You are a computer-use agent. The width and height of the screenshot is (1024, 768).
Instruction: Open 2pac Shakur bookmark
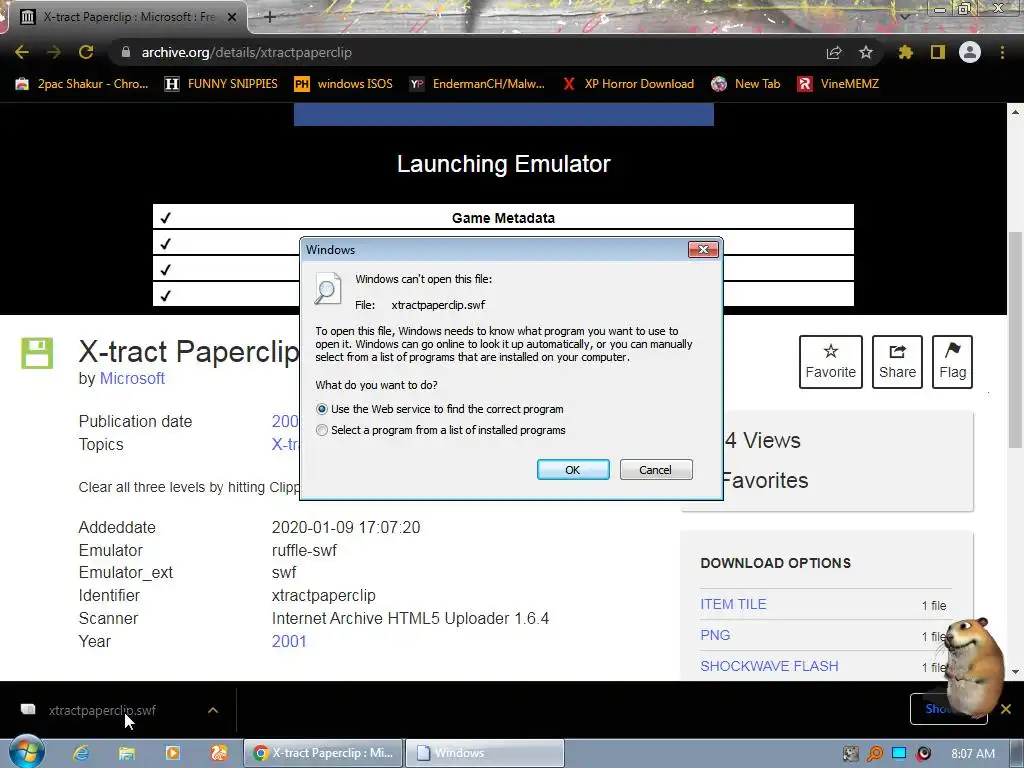82,84
